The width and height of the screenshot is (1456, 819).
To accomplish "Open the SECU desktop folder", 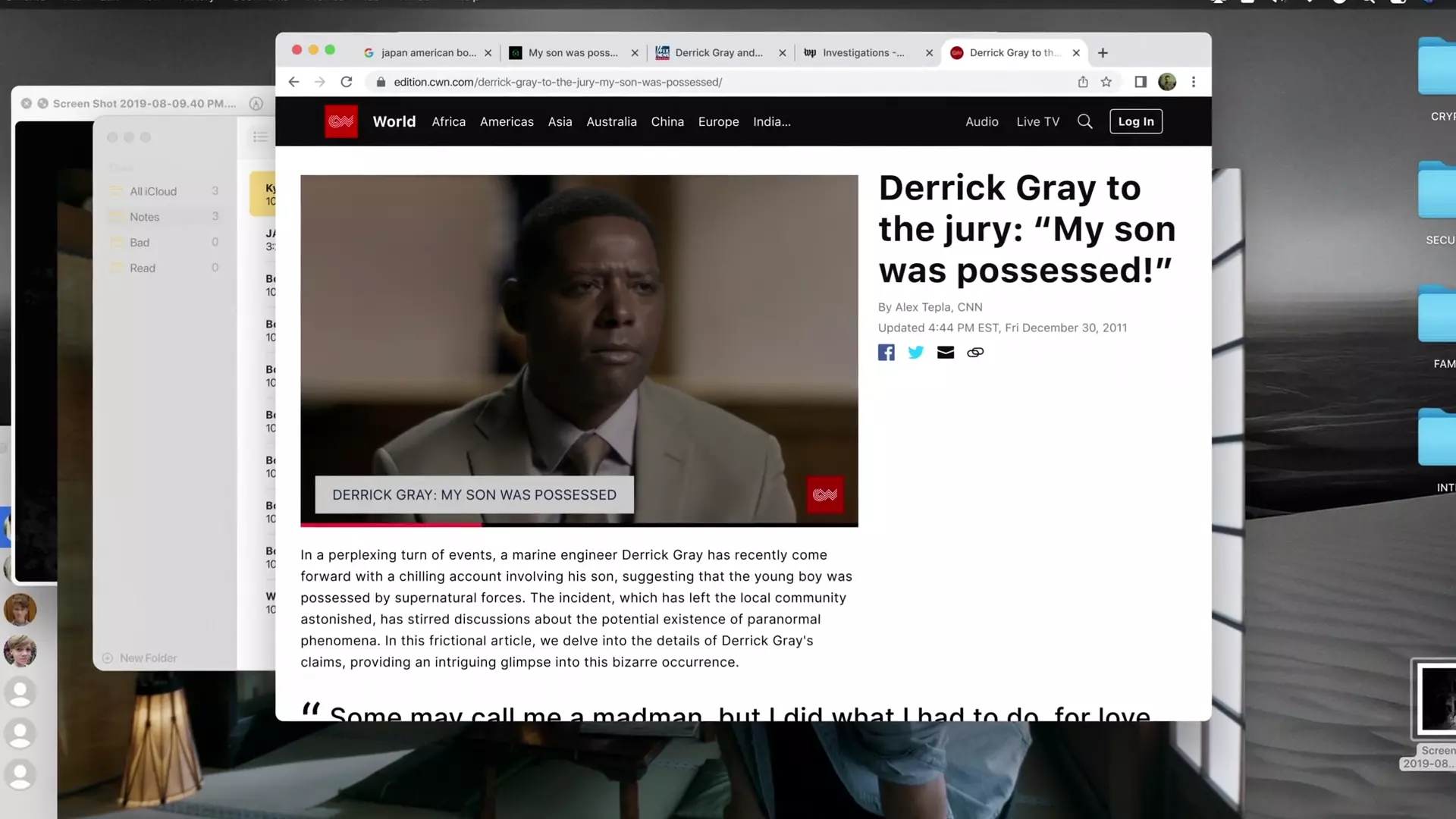I will [1438, 203].
